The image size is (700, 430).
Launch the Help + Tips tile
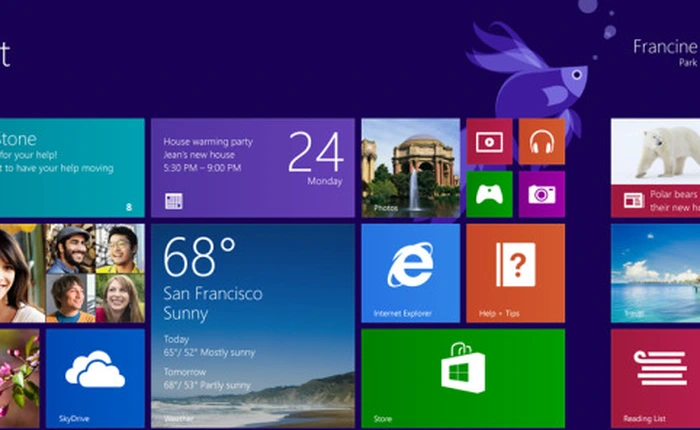[x=515, y=272]
